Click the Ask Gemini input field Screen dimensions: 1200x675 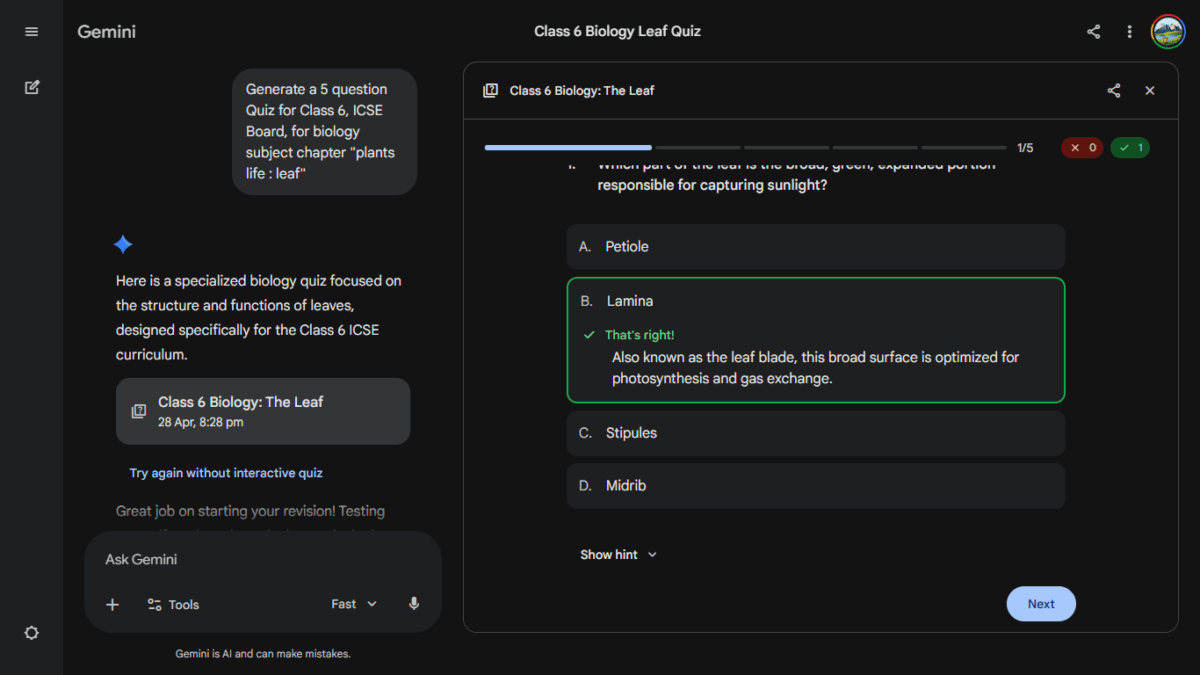coord(263,559)
